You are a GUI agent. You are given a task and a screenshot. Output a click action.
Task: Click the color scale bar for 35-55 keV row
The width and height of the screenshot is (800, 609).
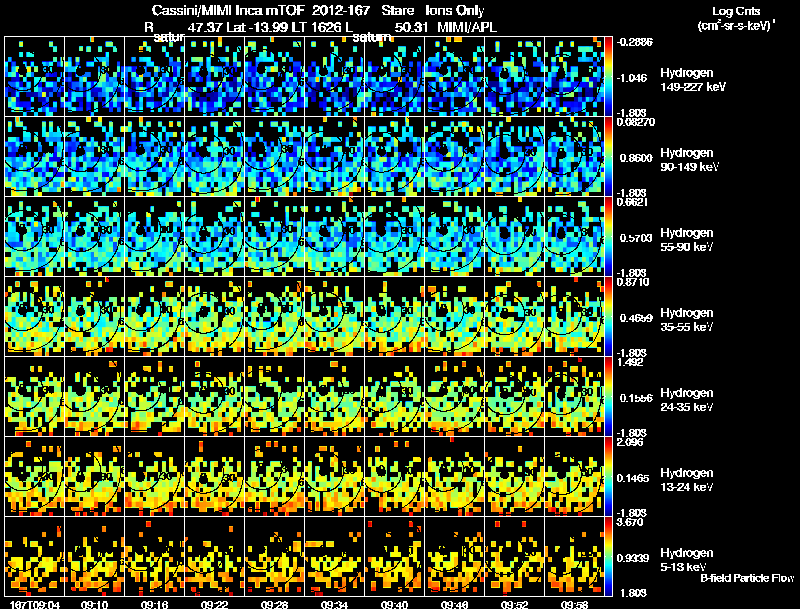608,316
